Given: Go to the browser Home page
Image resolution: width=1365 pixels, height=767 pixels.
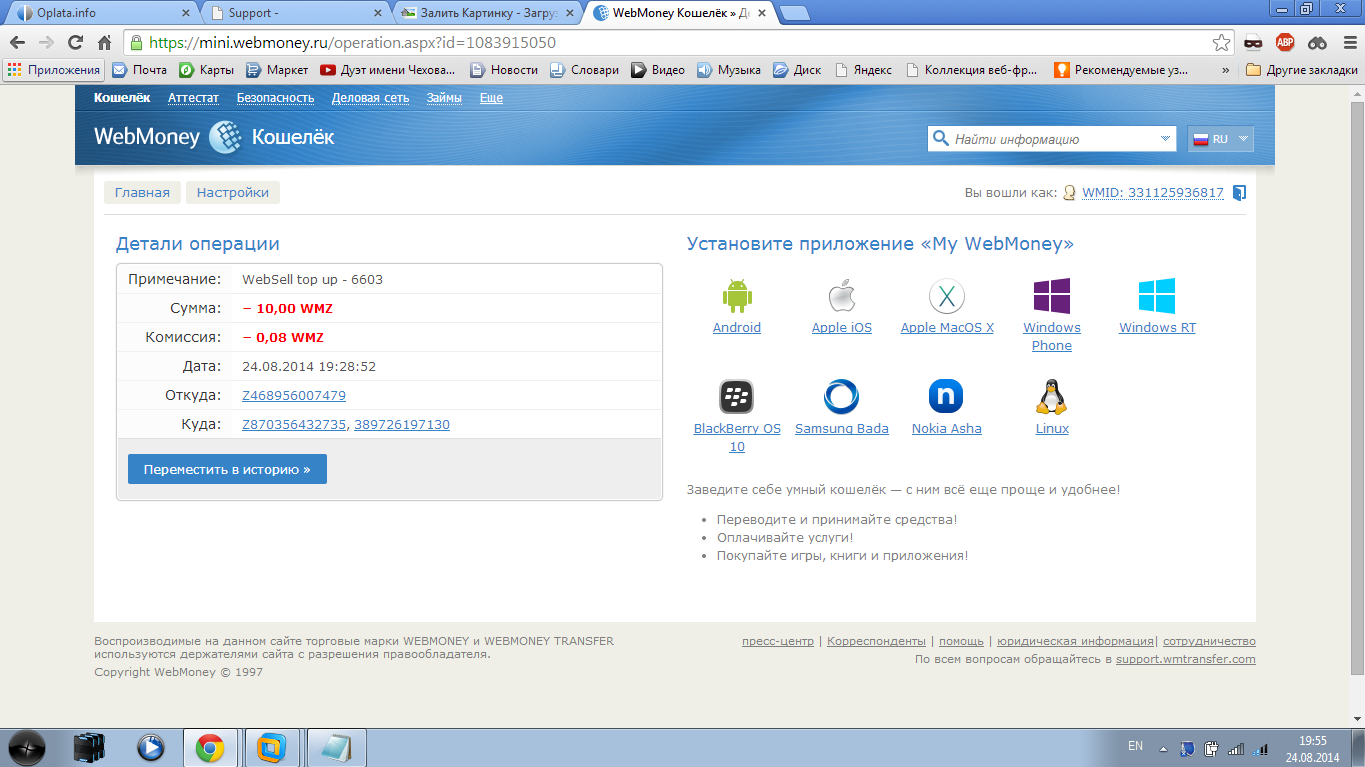Looking at the screenshot, I should pyautogui.click(x=104, y=43).
